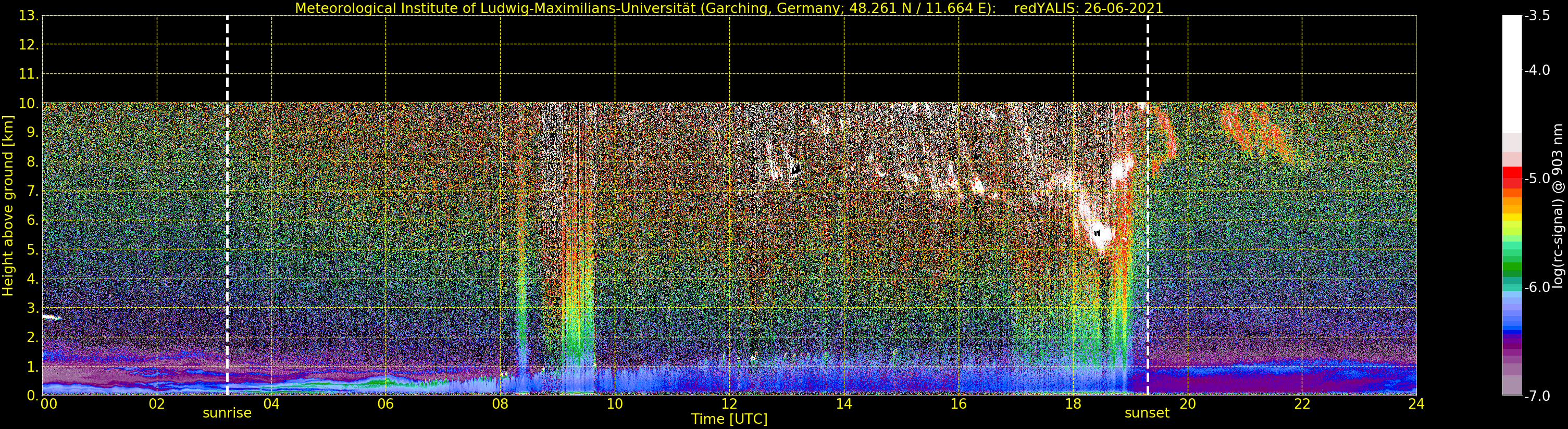This screenshot has height=429, width=1568.
Task: Click the white dashed sunrise marker line
Action: click(x=227, y=206)
